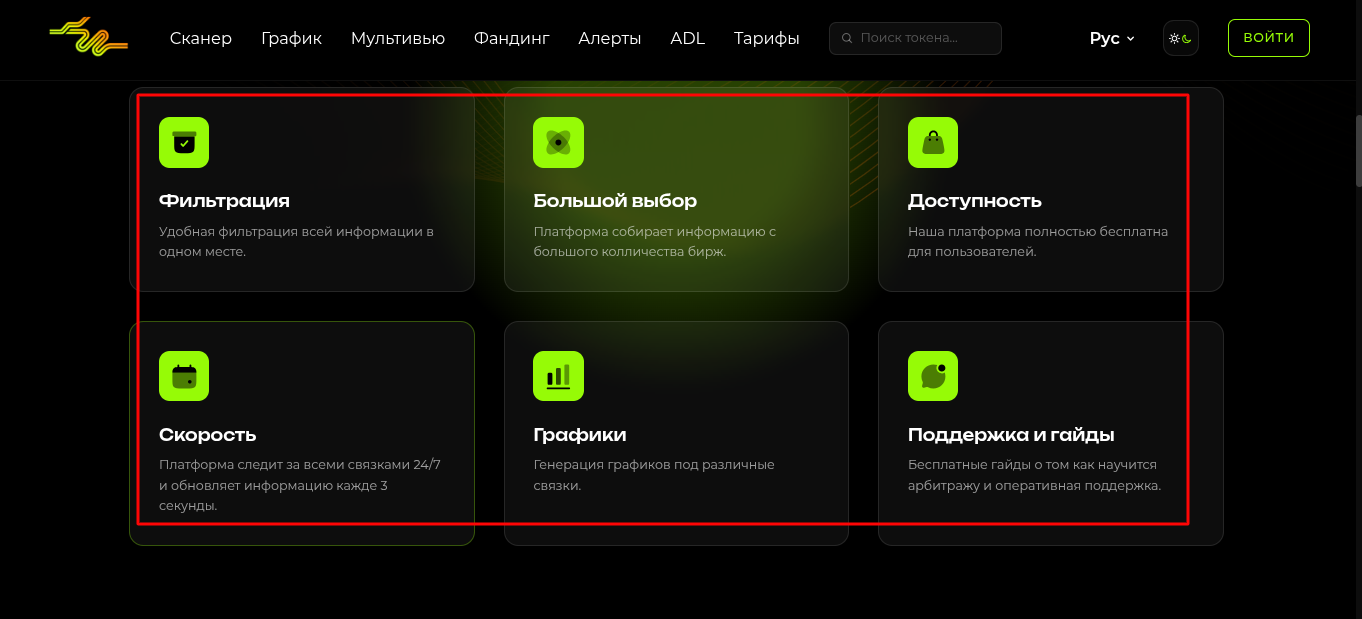The image size is (1362, 619).
Task: Open the Алерты page
Action: (x=610, y=38)
